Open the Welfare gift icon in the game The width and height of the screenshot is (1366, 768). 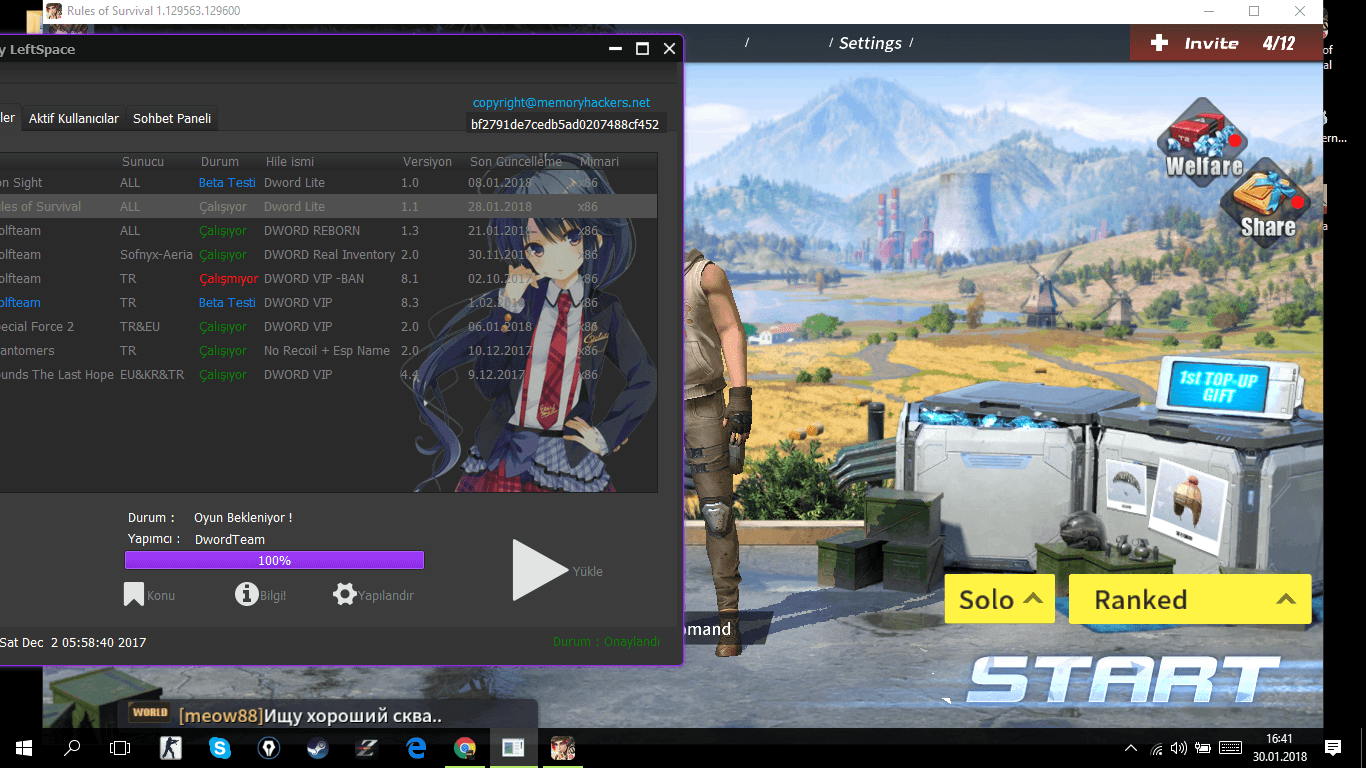[x=1204, y=140]
